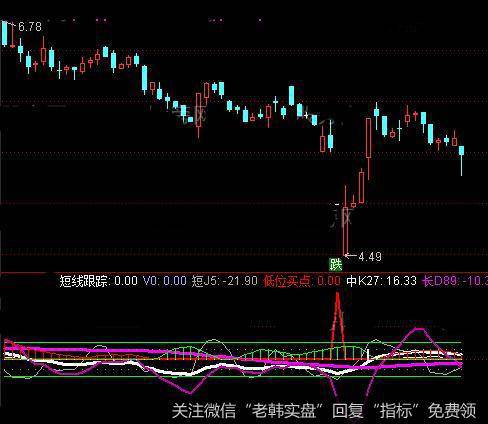Click the 短J5: -21.90 indicator value
488x424 pixels.
(x=225, y=281)
